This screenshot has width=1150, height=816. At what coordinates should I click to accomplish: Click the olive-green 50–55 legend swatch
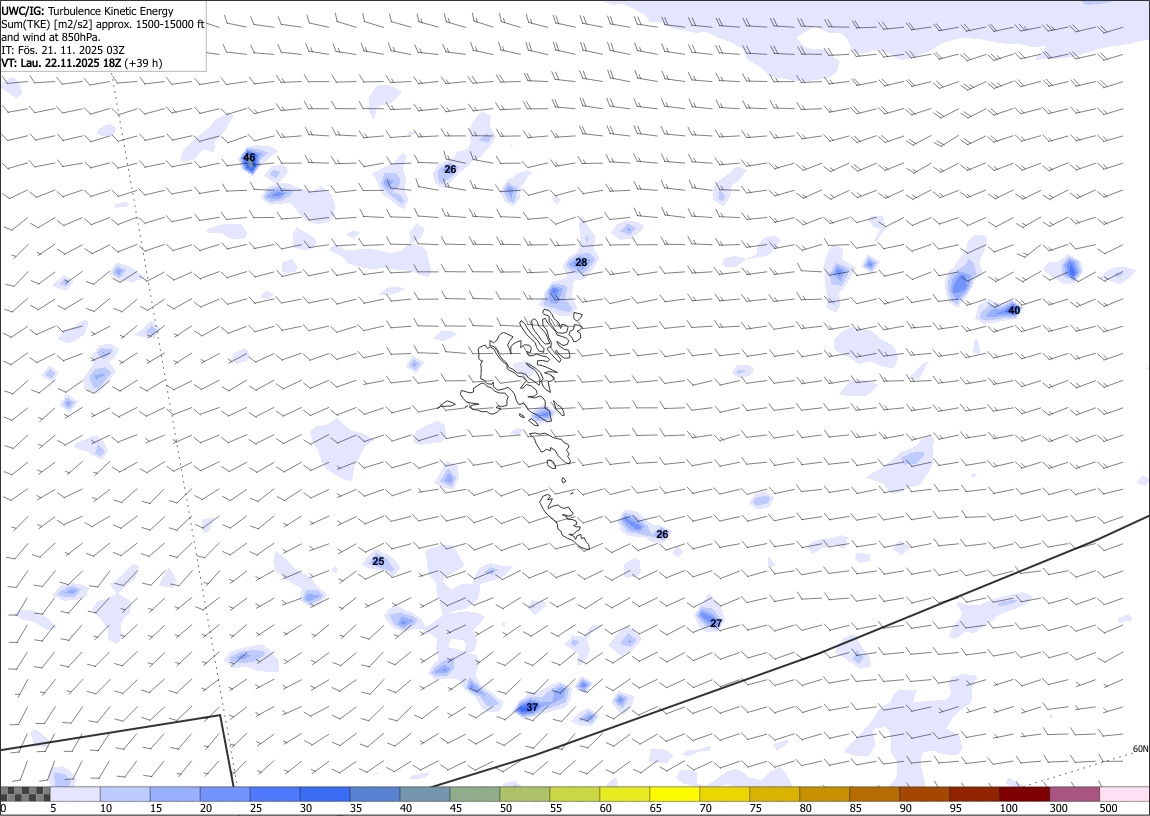(524, 794)
